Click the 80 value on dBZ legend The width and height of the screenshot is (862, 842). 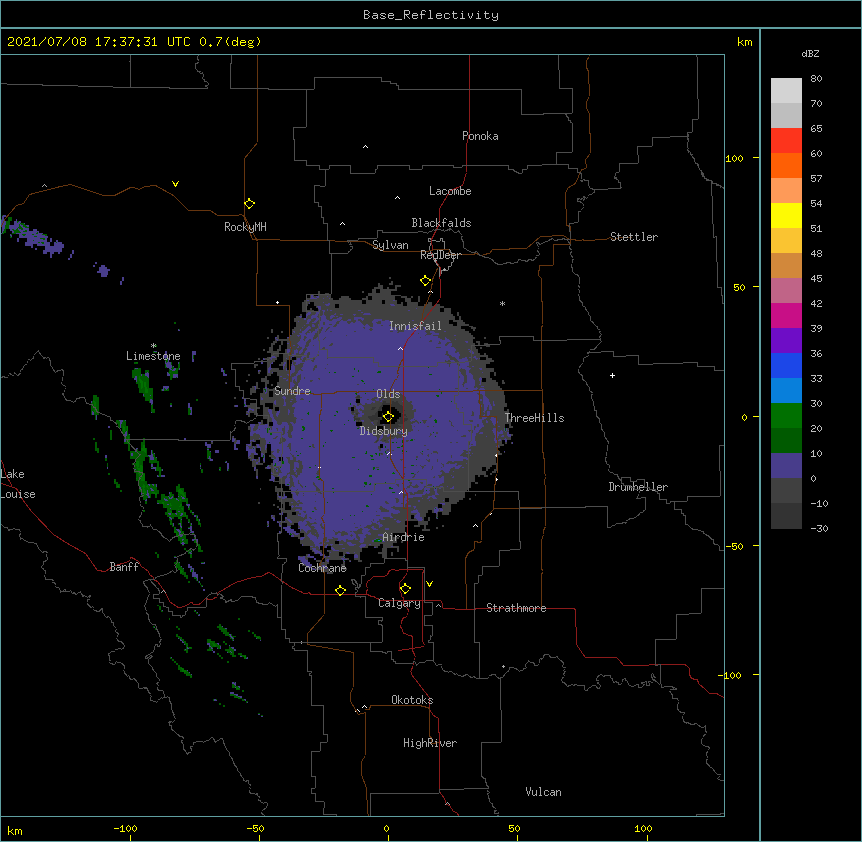(816, 79)
